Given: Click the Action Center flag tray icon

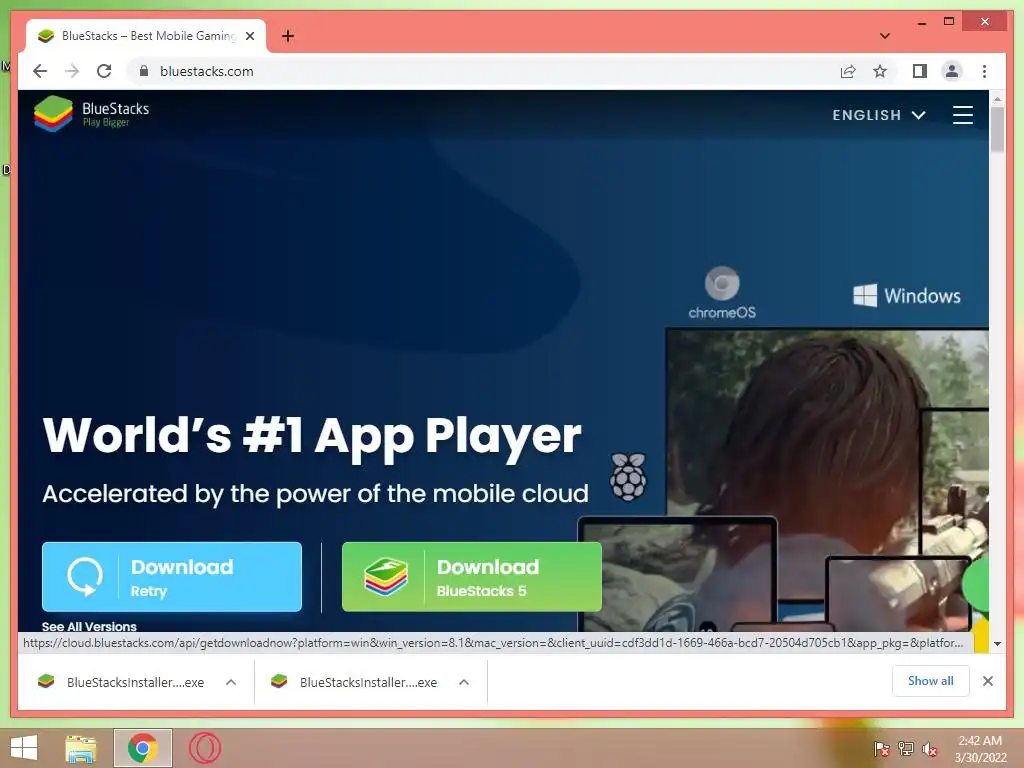Looking at the screenshot, I should (x=882, y=749).
